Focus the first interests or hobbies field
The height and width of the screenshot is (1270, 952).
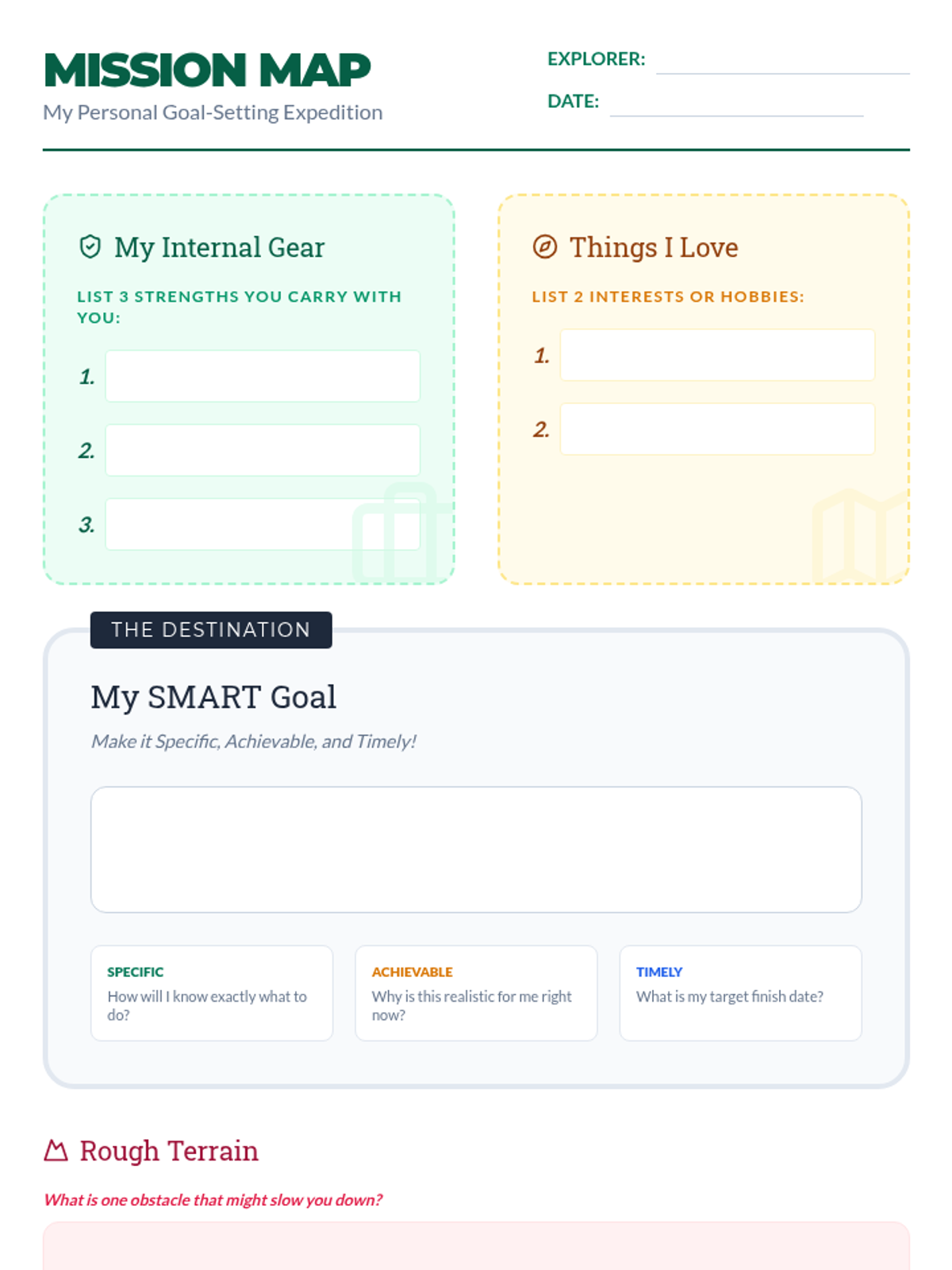click(x=717, y=355)
